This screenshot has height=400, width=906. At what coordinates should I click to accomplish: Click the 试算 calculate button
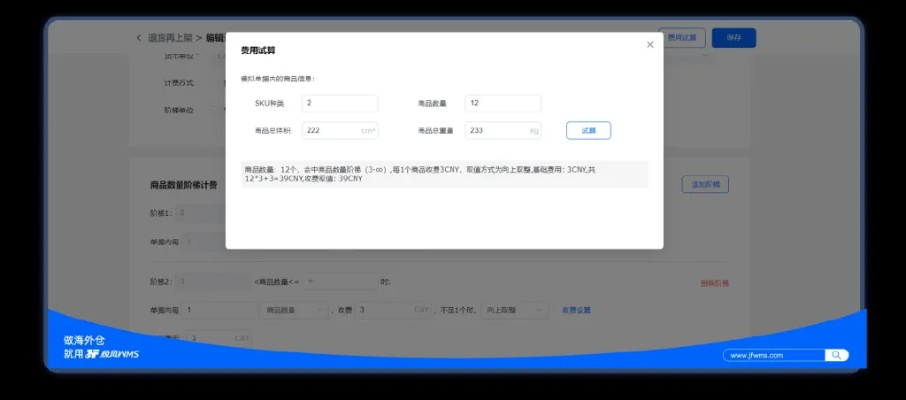[588, 130]
